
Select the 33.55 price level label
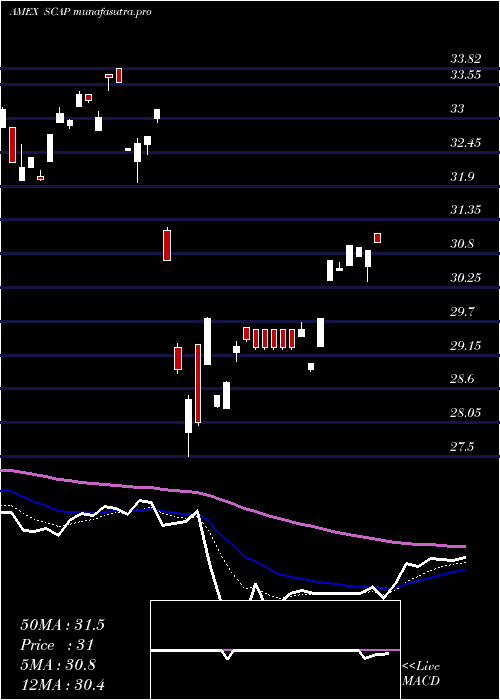pyautogui.click(x=466, y=75)
